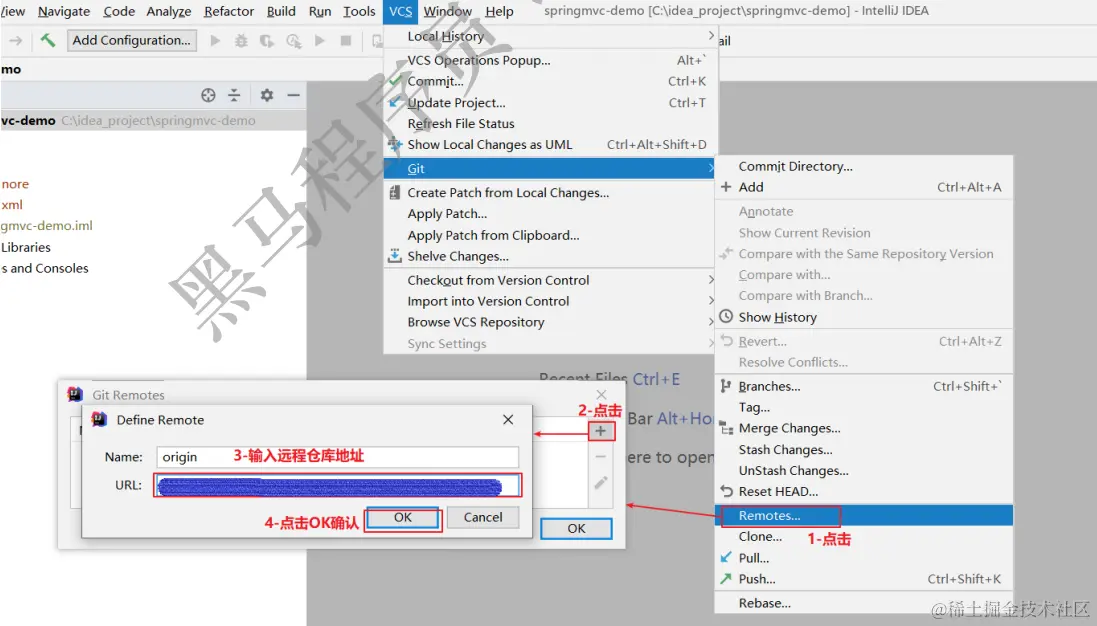The image size is (1097, 626).
Task: Click the VCS menu
Action: tap(401, 11)
